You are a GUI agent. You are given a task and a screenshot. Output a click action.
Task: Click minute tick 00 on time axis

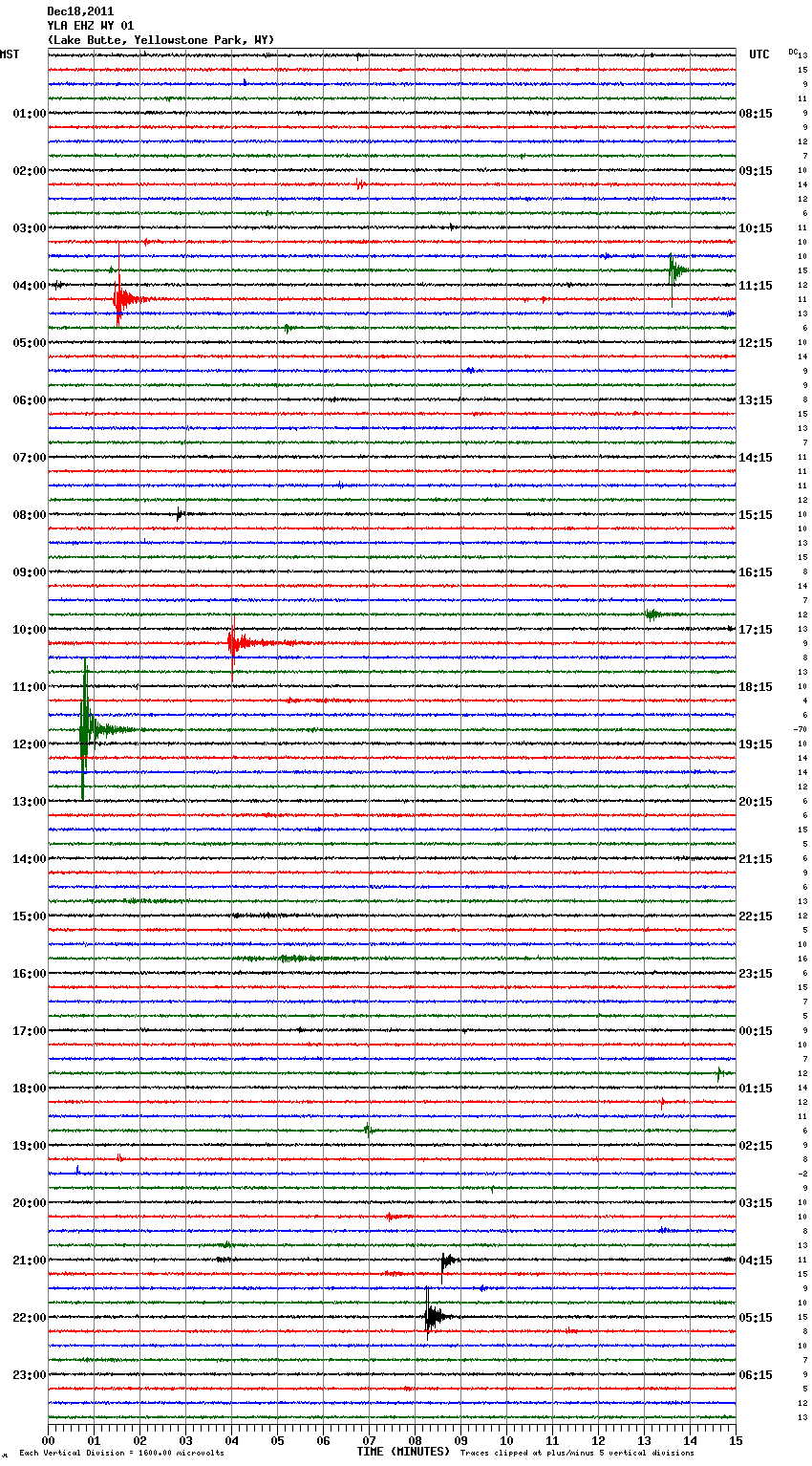pyautogui.click(x=48, y=1440)
